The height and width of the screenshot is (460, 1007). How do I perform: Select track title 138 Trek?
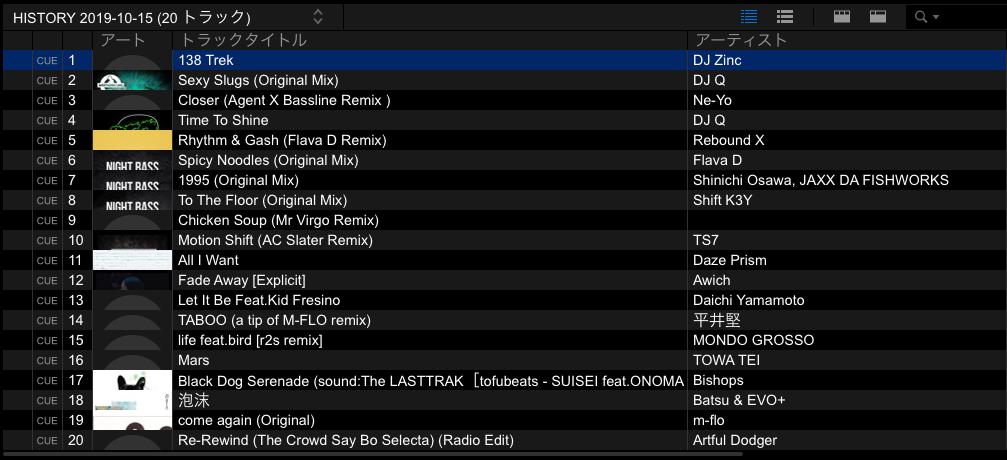[206, 60]
